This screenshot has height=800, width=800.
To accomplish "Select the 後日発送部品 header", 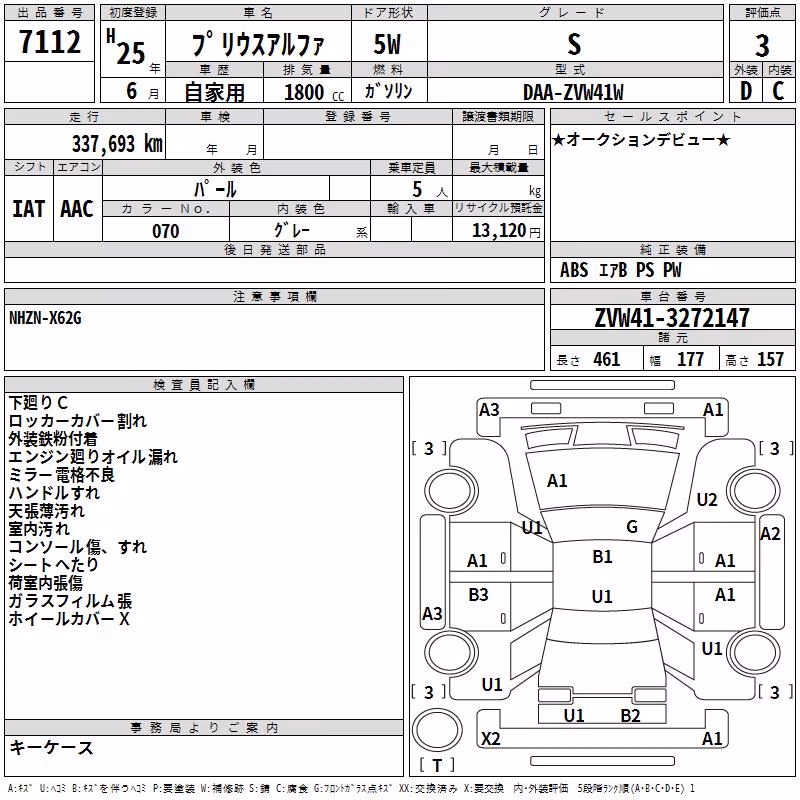I will click(274, 249).
